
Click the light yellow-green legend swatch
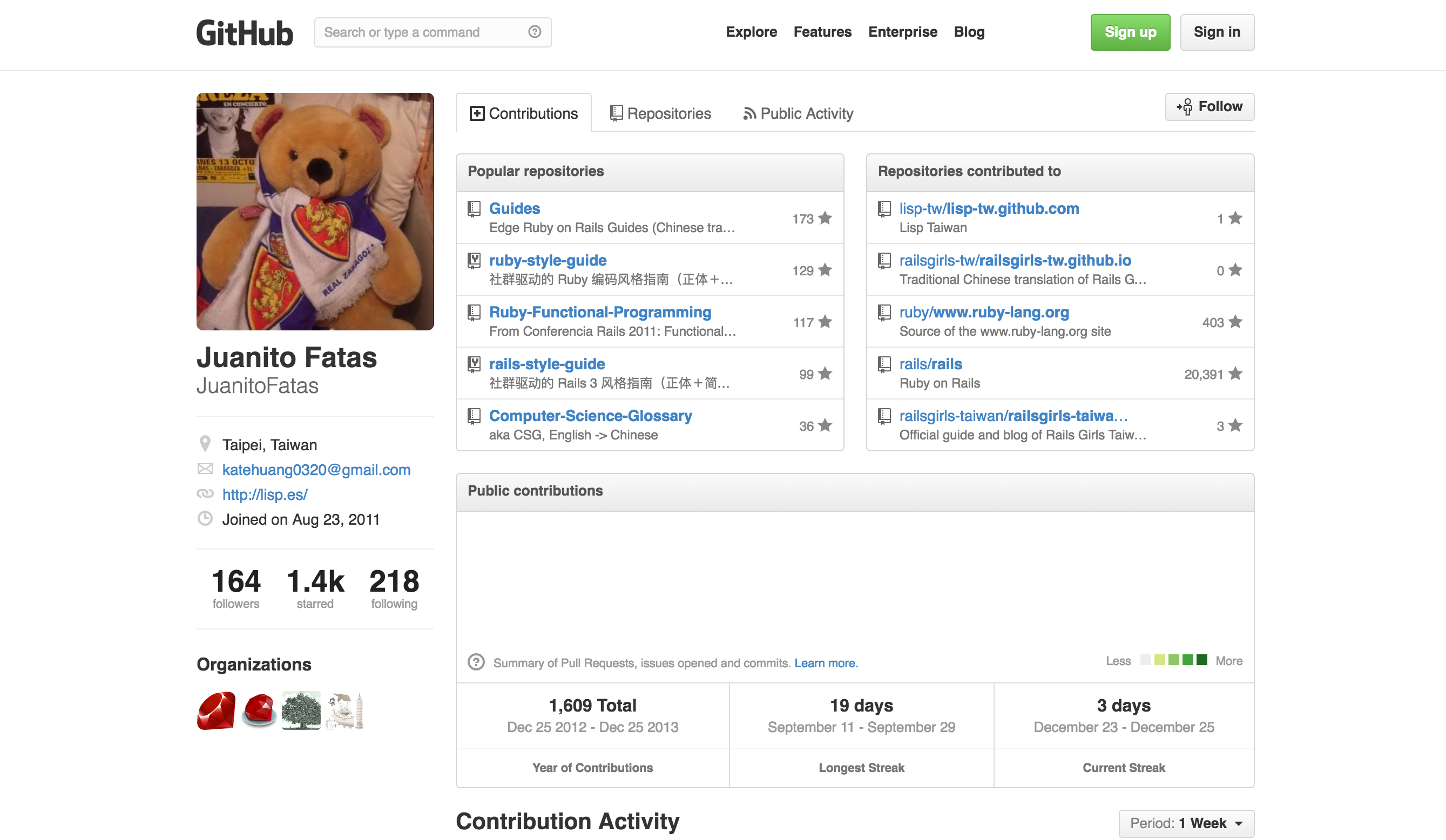[x=1160, y=659]
